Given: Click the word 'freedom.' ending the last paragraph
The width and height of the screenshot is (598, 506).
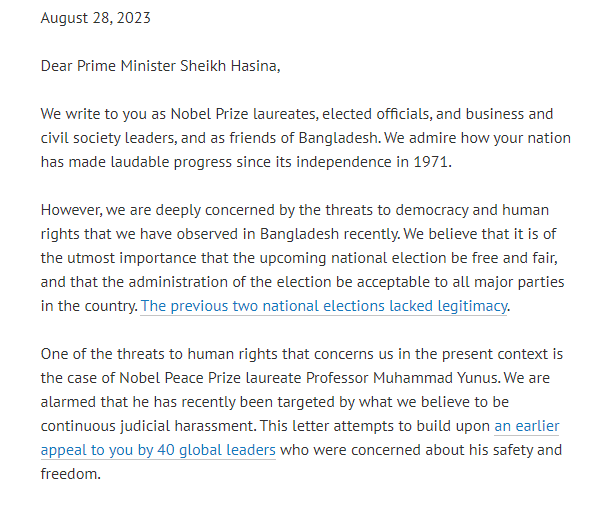Looking at the screenshot, I should pos(71,474).
